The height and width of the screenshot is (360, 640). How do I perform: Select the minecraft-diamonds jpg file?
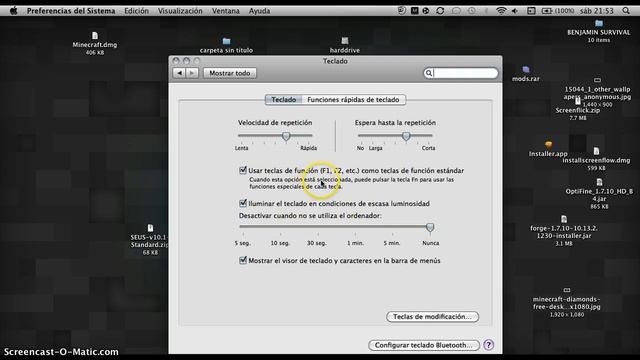(567, 302)
